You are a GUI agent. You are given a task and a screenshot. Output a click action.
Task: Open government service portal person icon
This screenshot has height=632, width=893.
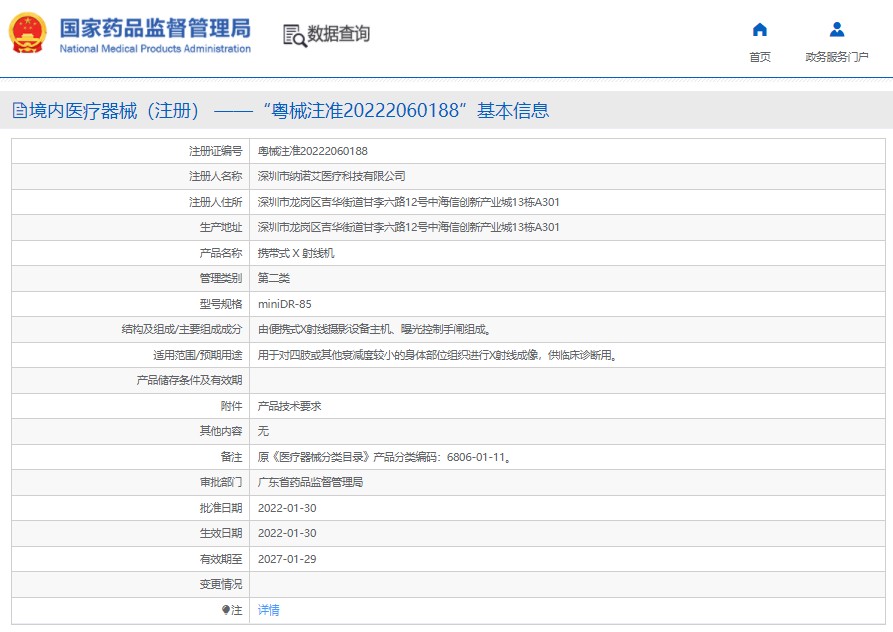tap(837, 29)
